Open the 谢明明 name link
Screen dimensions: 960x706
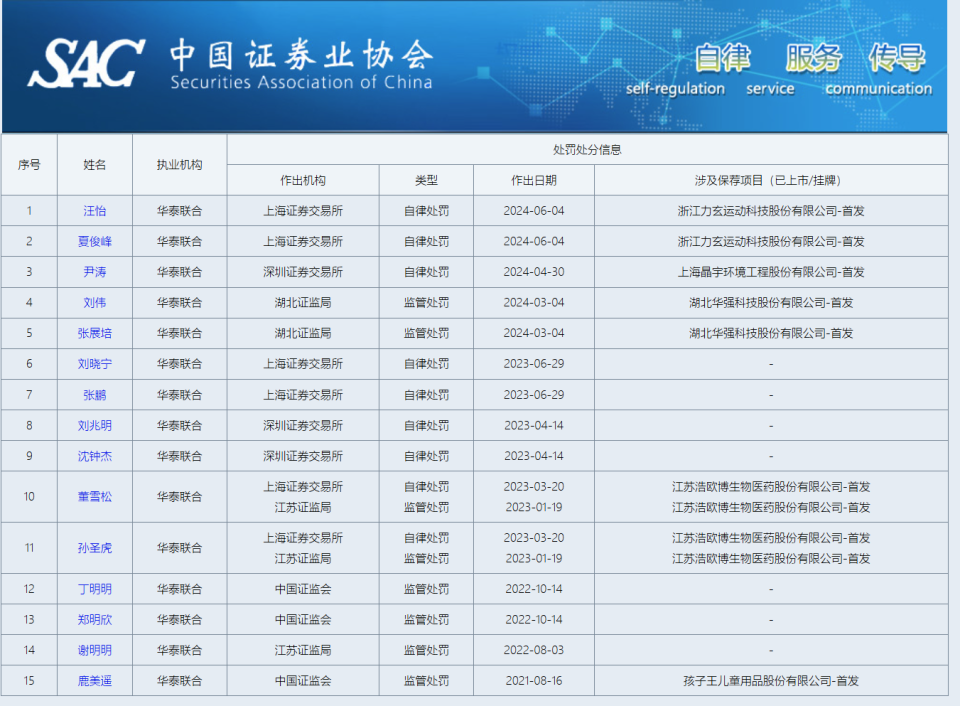pyautogui.click(x=95, y=650)
